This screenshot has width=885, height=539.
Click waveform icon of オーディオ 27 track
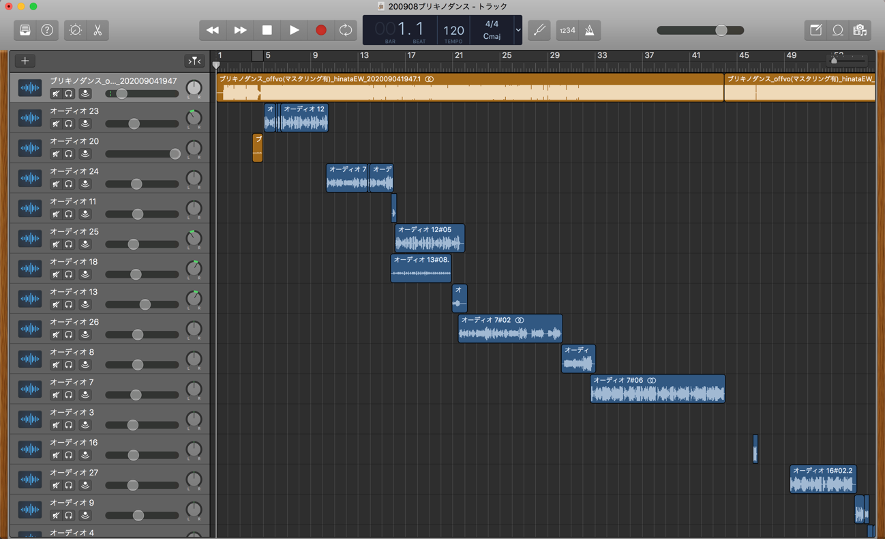point(30,479)
